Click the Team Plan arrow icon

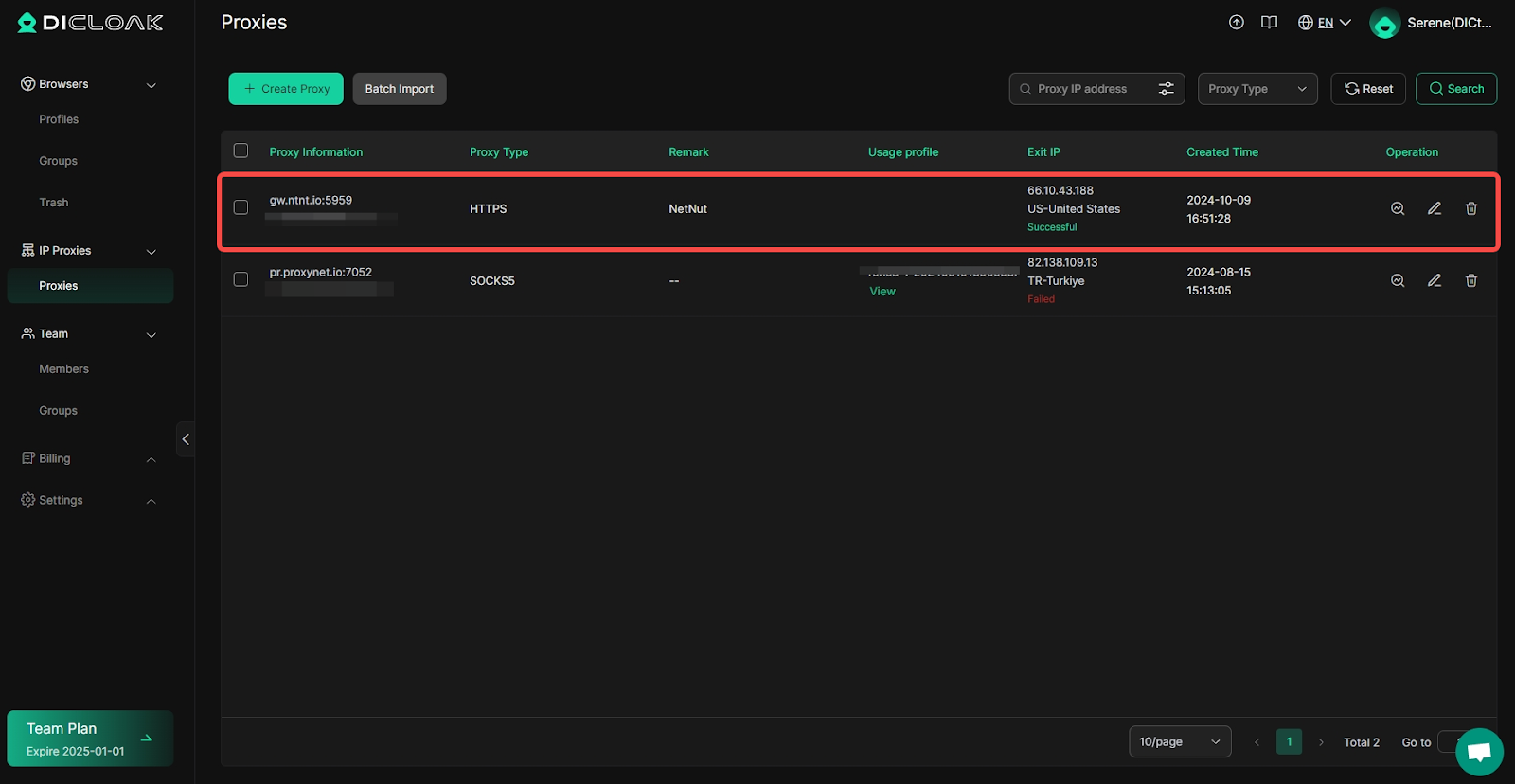(x=147, y=739)
